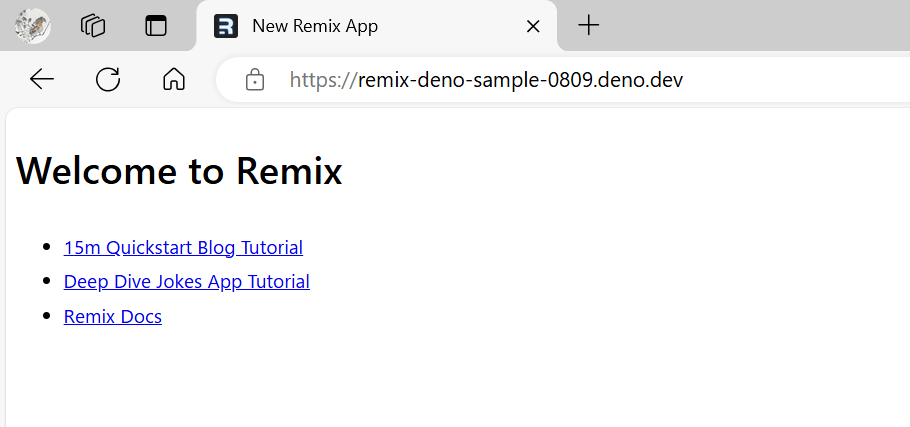Image resolution: width=910 pixels, height=427 pixels.
Task: Open 15m Quickstart Blog Tutorial link
Action: [x=183, y=248]
